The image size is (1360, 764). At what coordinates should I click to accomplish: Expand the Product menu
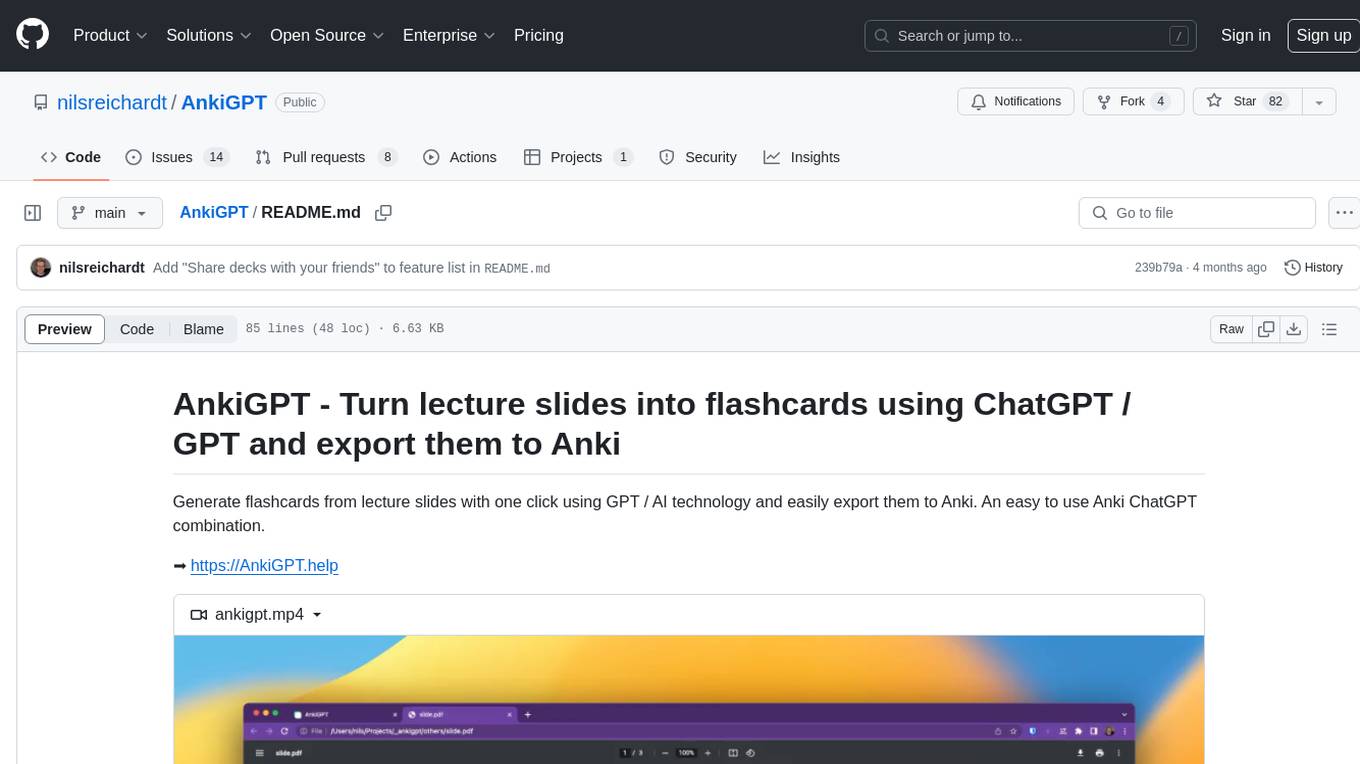click(110, 35)
